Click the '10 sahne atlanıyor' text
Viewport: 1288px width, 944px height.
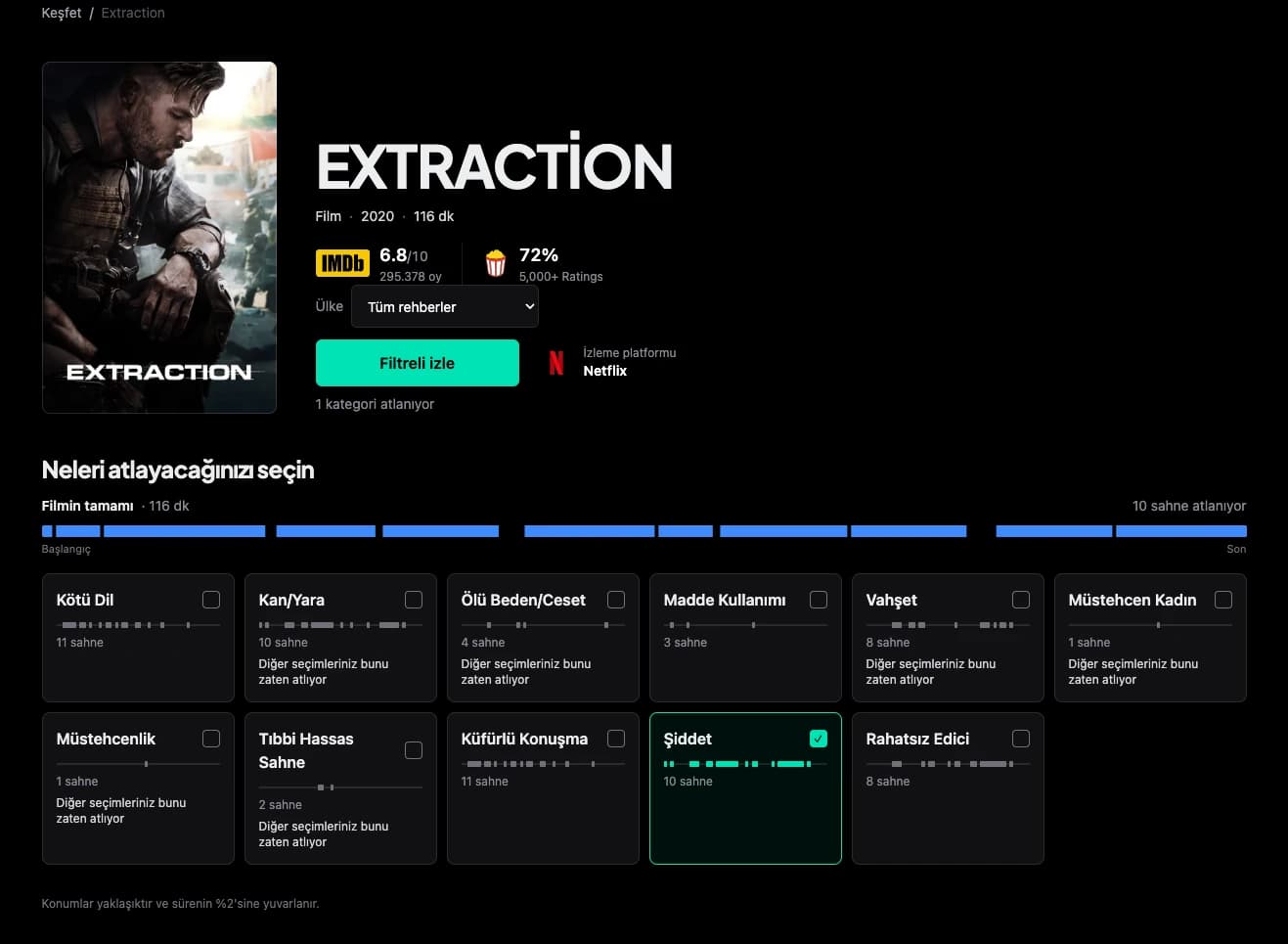[1189, 506]
